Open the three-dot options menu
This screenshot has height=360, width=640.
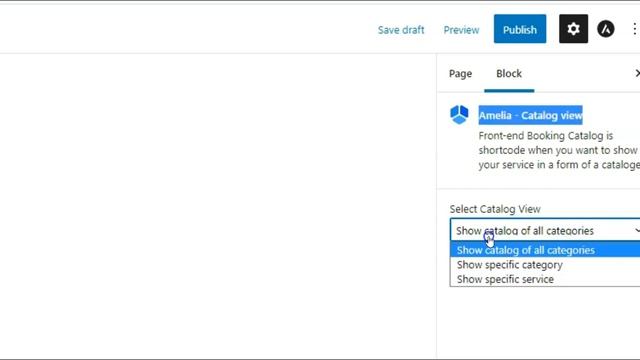click(x=634, y=29)
